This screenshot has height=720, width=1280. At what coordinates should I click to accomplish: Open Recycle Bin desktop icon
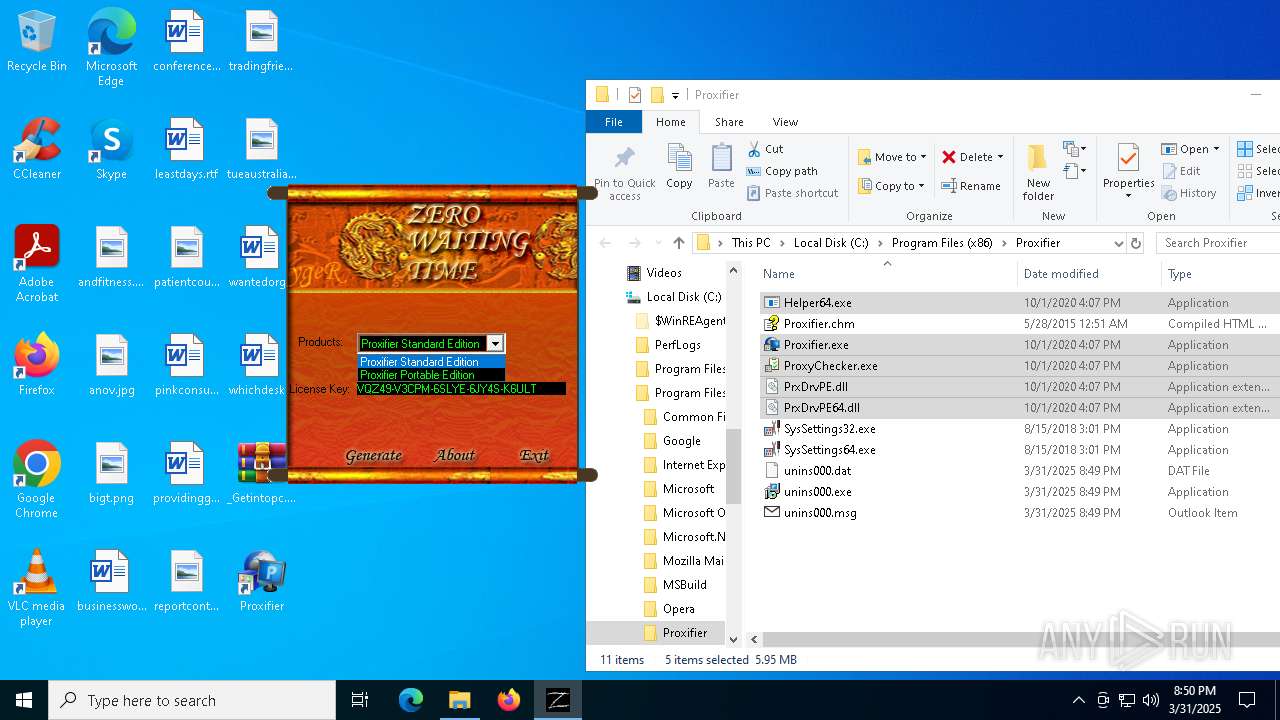37,42
